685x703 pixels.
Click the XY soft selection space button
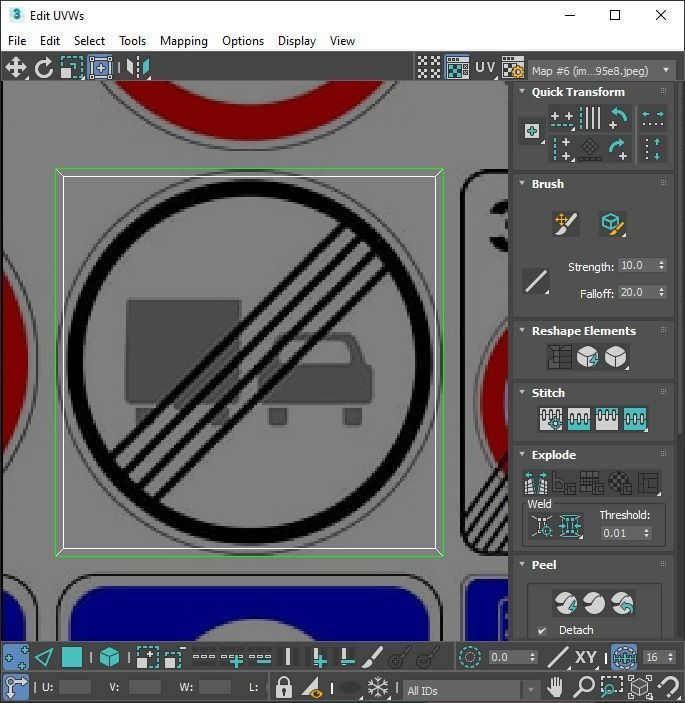[x=585, y=657]
